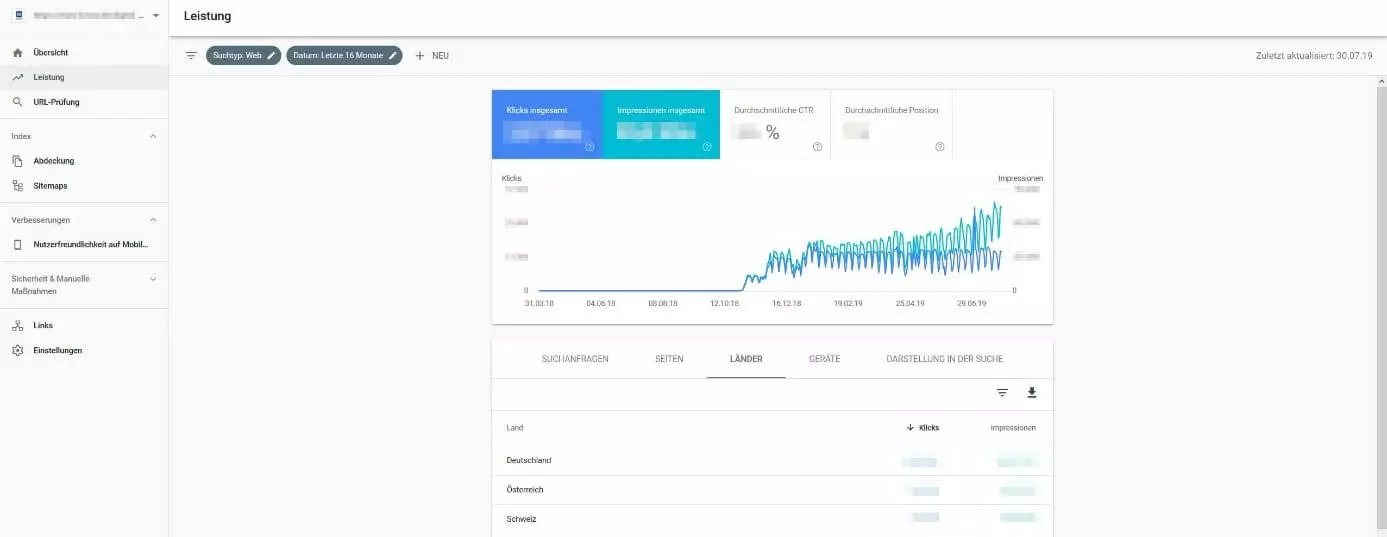Click help icon on Durchschnittliche CTR card

[x=817, y=147]
